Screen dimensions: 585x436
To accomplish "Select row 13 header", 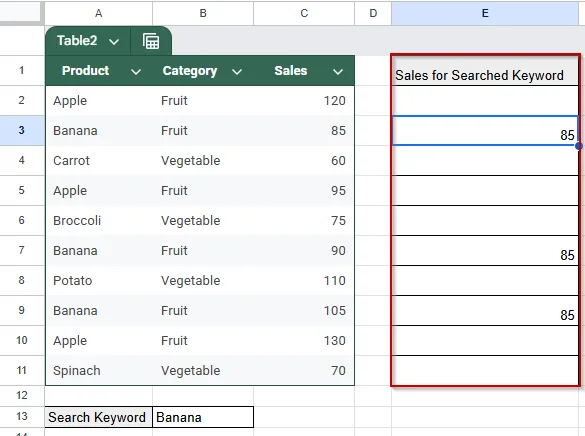I will pyautogui.click(x=22, y=416).
